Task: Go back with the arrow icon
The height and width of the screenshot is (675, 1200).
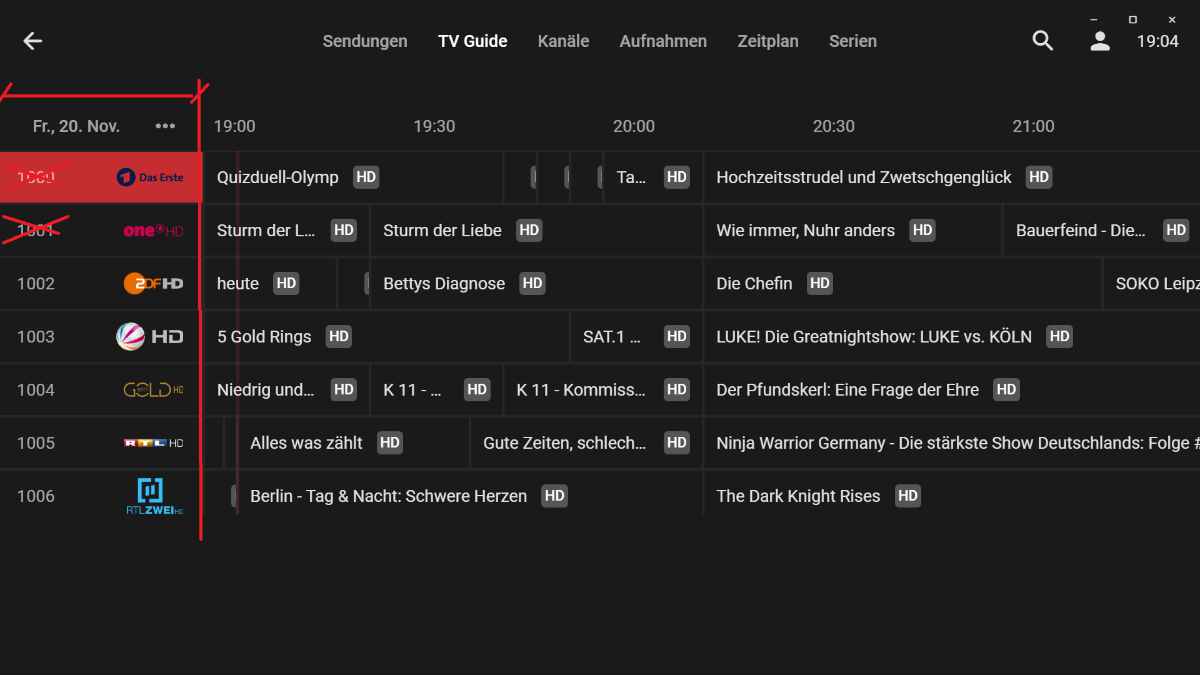Action: coord(33,41)
